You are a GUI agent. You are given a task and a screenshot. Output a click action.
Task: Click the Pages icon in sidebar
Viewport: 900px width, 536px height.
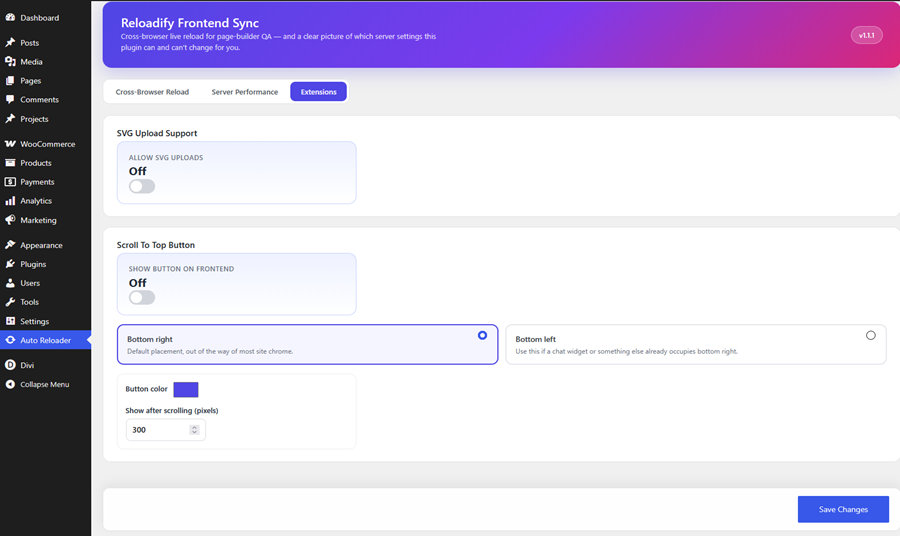pos(10,80)
